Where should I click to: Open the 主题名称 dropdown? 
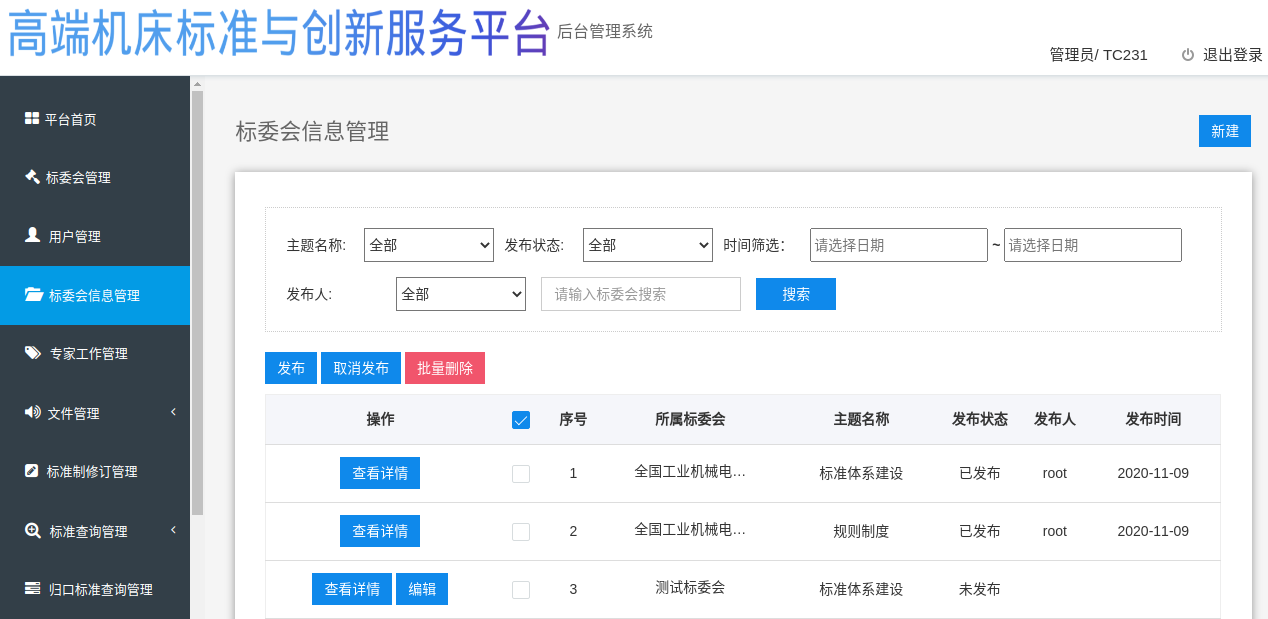click(x=428, y=245)
